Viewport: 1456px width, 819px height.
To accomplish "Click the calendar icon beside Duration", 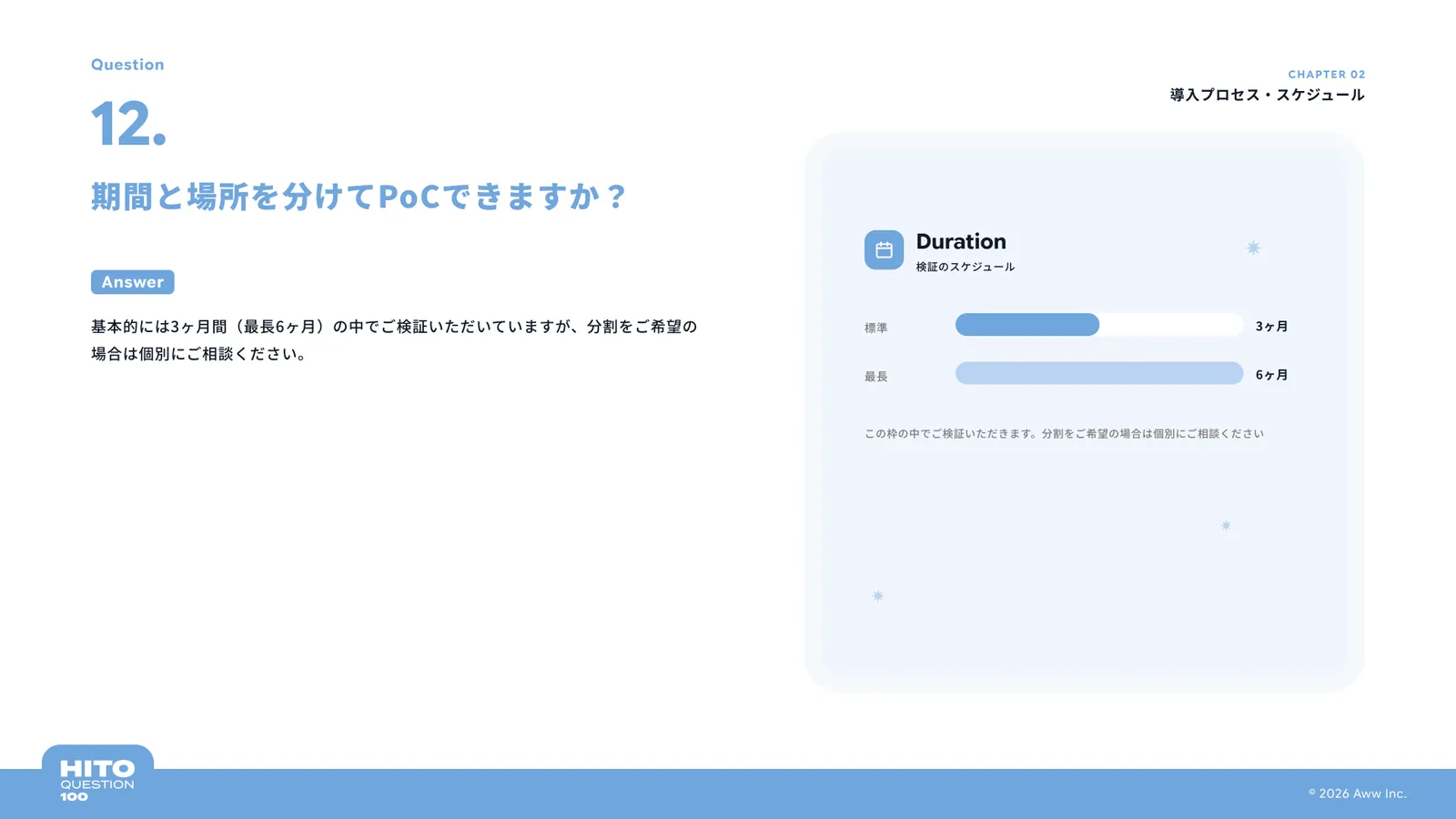I will (884, 250).
